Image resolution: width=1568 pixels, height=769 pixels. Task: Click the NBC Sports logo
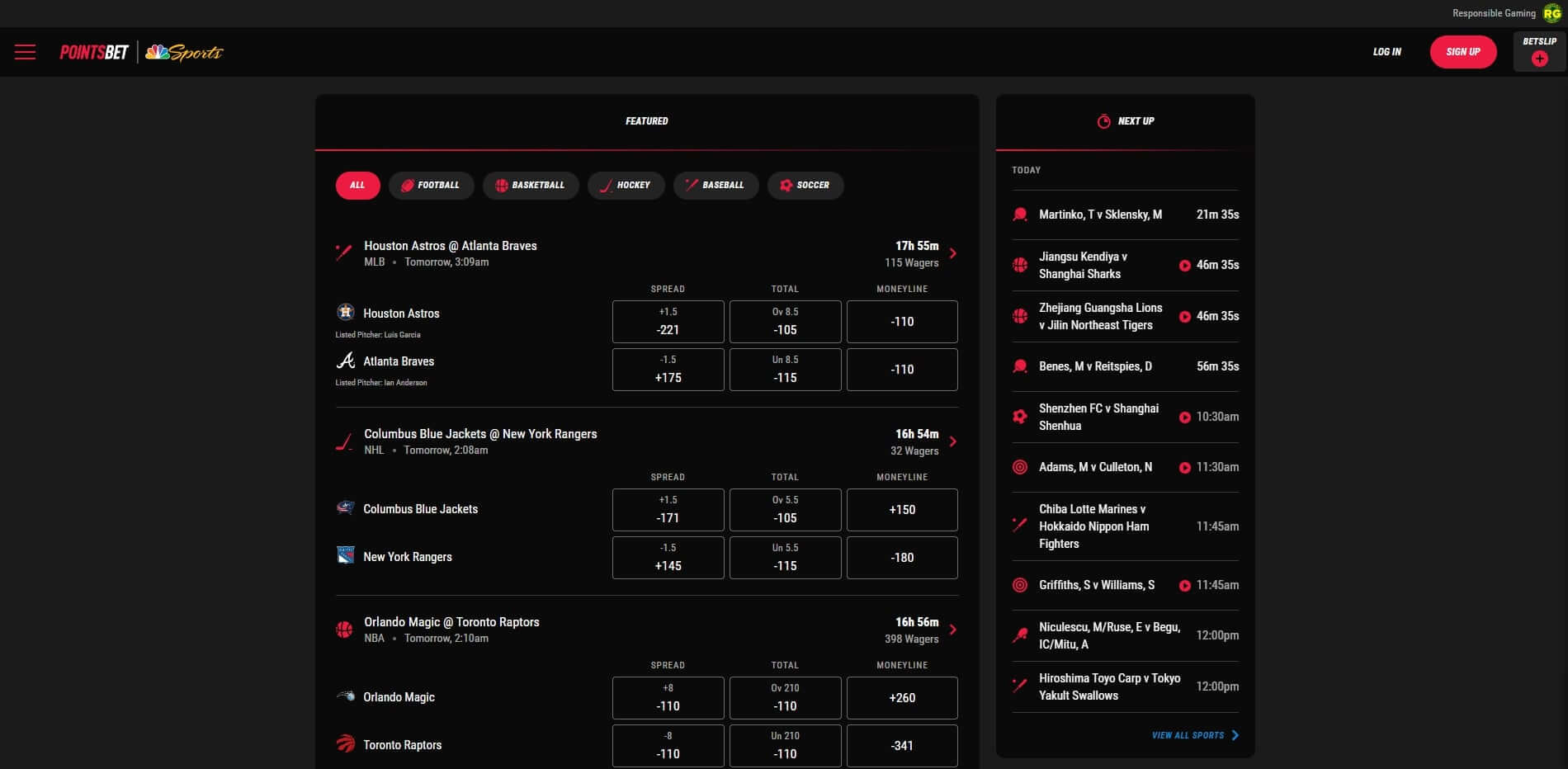(184, 52)
